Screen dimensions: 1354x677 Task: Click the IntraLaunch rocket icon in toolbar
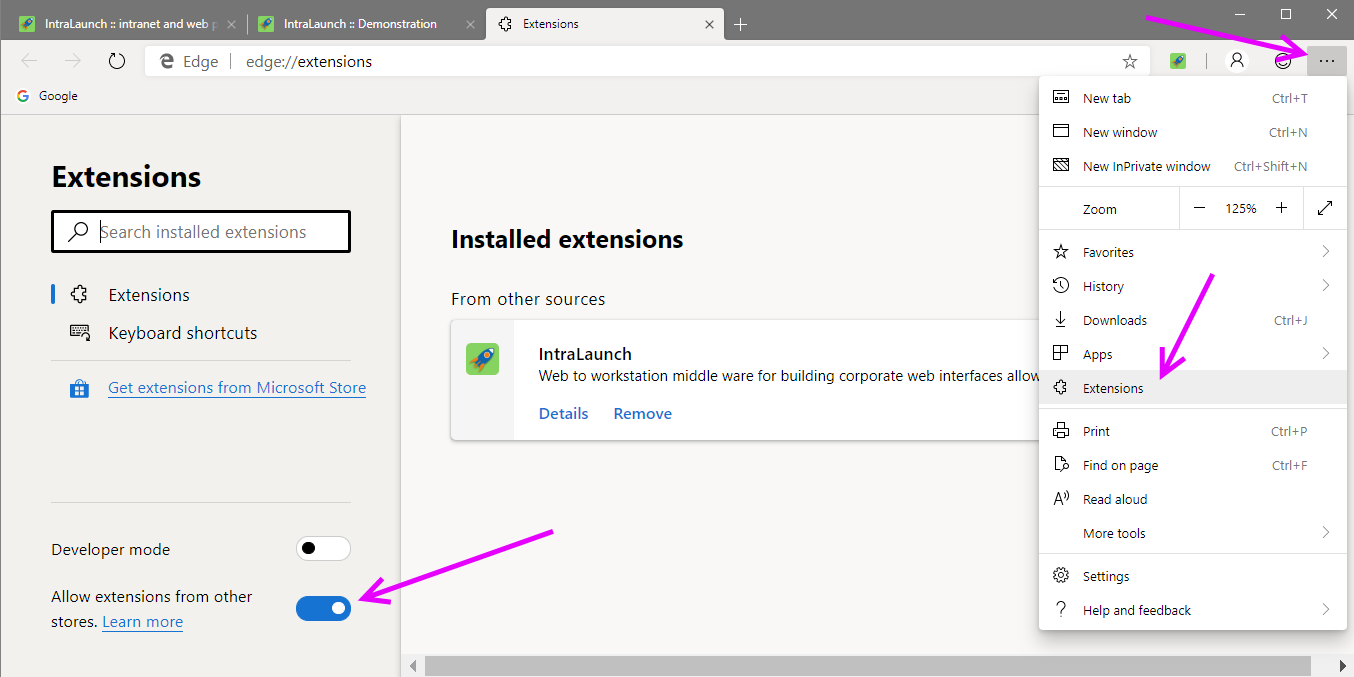click(1178, 61)
